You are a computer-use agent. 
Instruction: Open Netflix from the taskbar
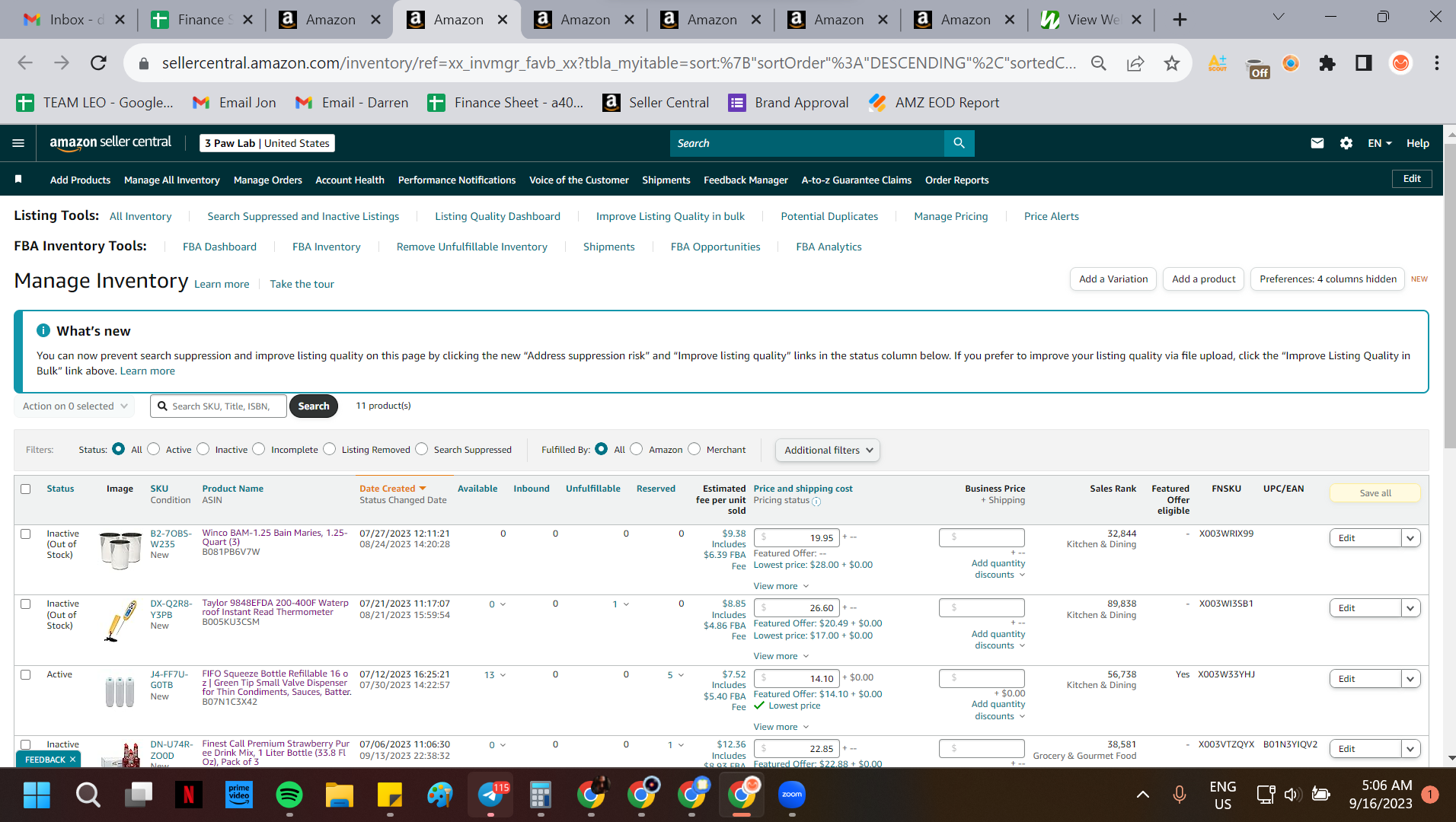pyautogui.click(x=188, y=795)
